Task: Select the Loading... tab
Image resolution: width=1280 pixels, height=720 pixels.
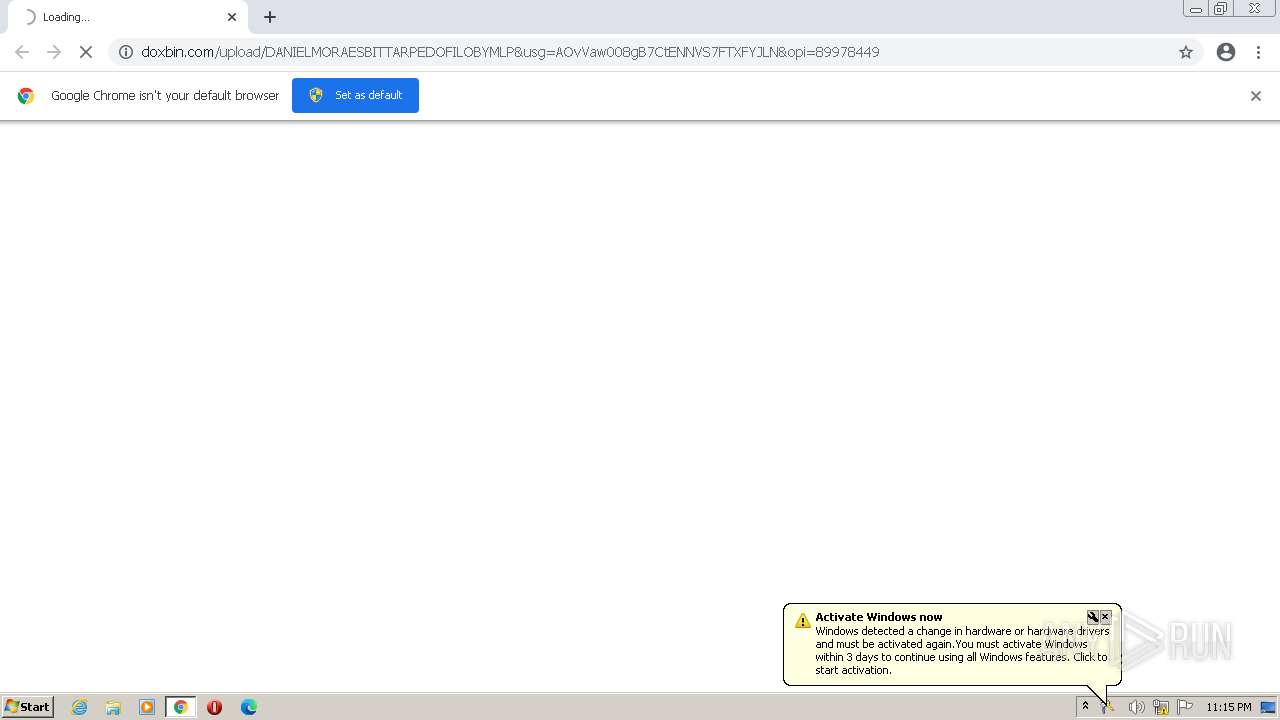Action: click(x=128, y=17)
